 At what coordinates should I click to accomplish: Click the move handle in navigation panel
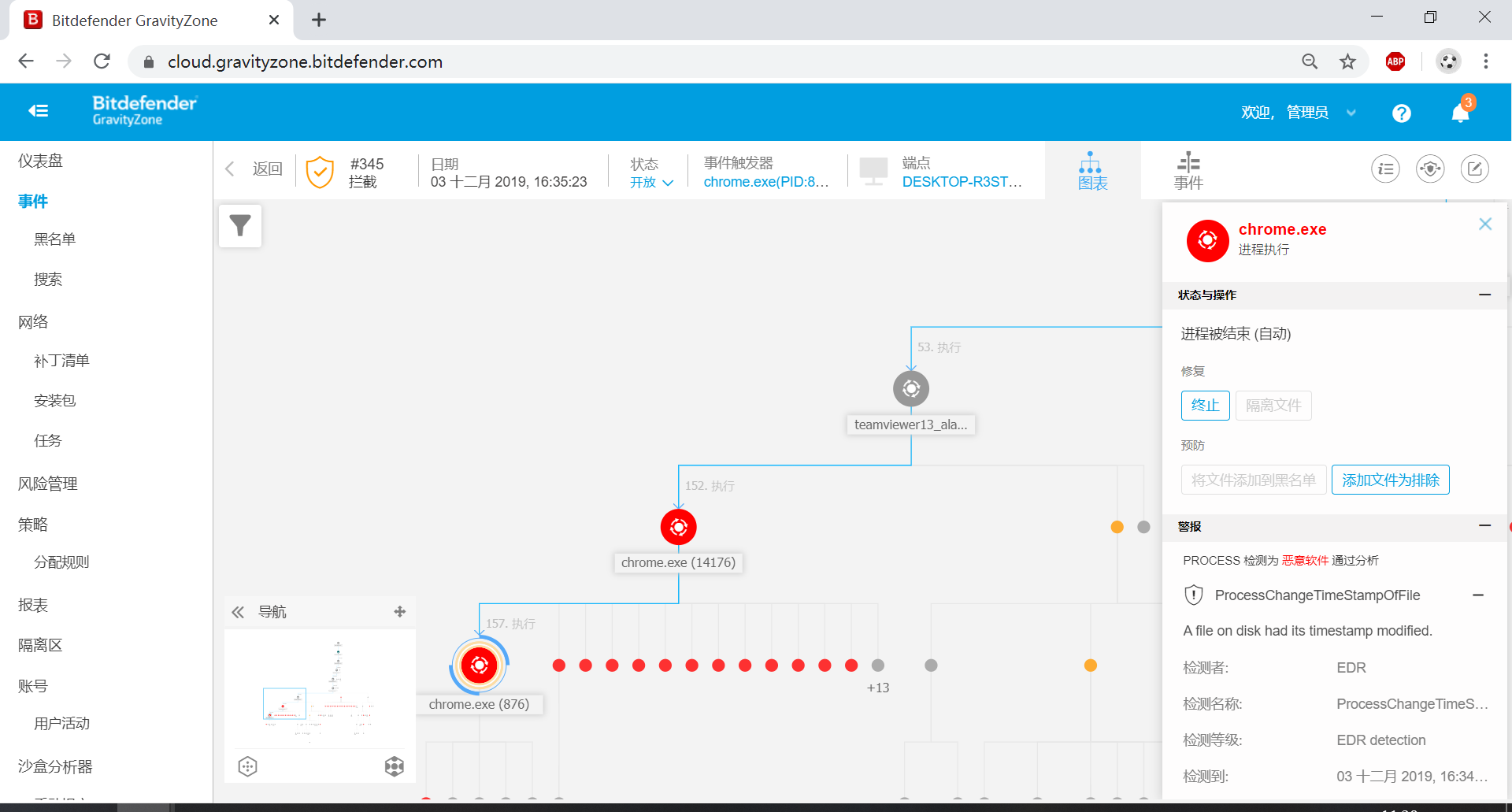pyautogui.click(x=400, y=612)
